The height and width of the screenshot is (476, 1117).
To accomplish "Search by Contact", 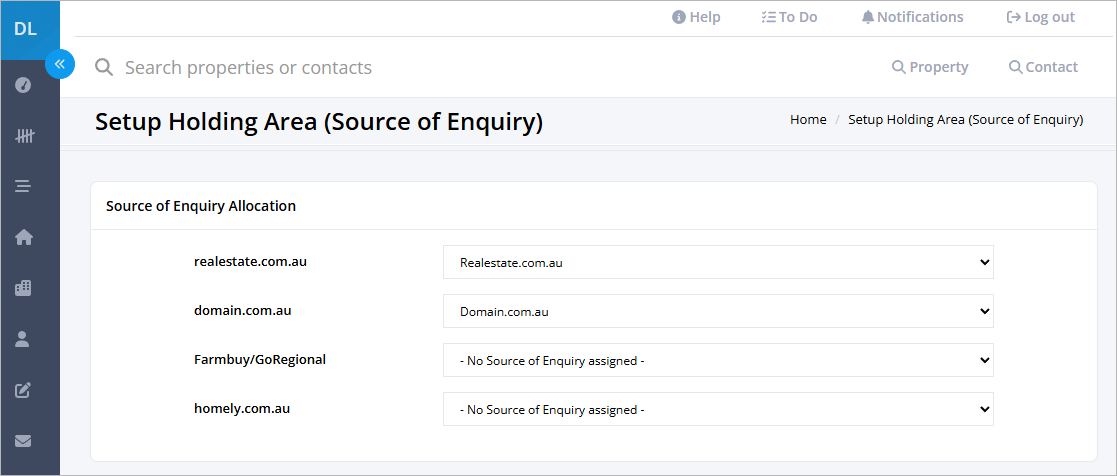I will coord(1043,67).
